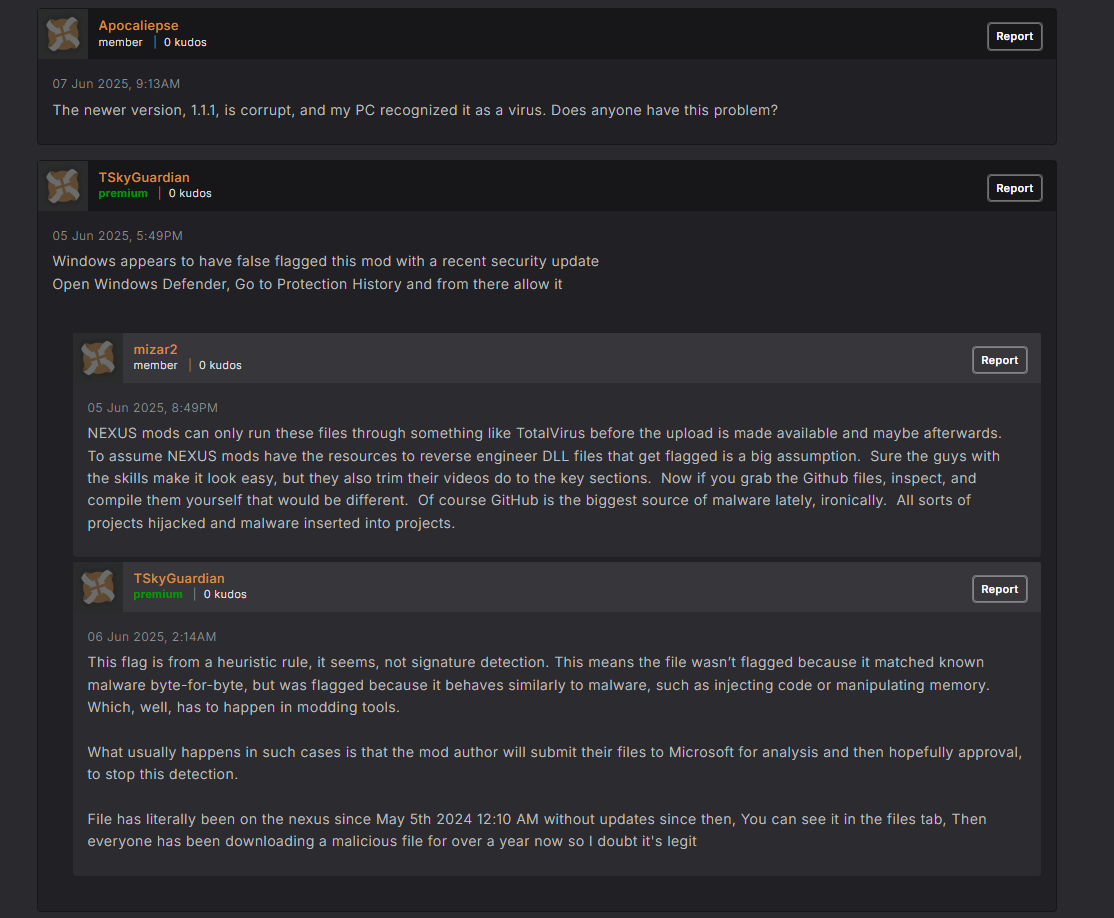Viewport: 1114px width, 918px height.
Task: Click the 05 Jun 2025, 5:49PM timestamp
Action: (117, 236)
